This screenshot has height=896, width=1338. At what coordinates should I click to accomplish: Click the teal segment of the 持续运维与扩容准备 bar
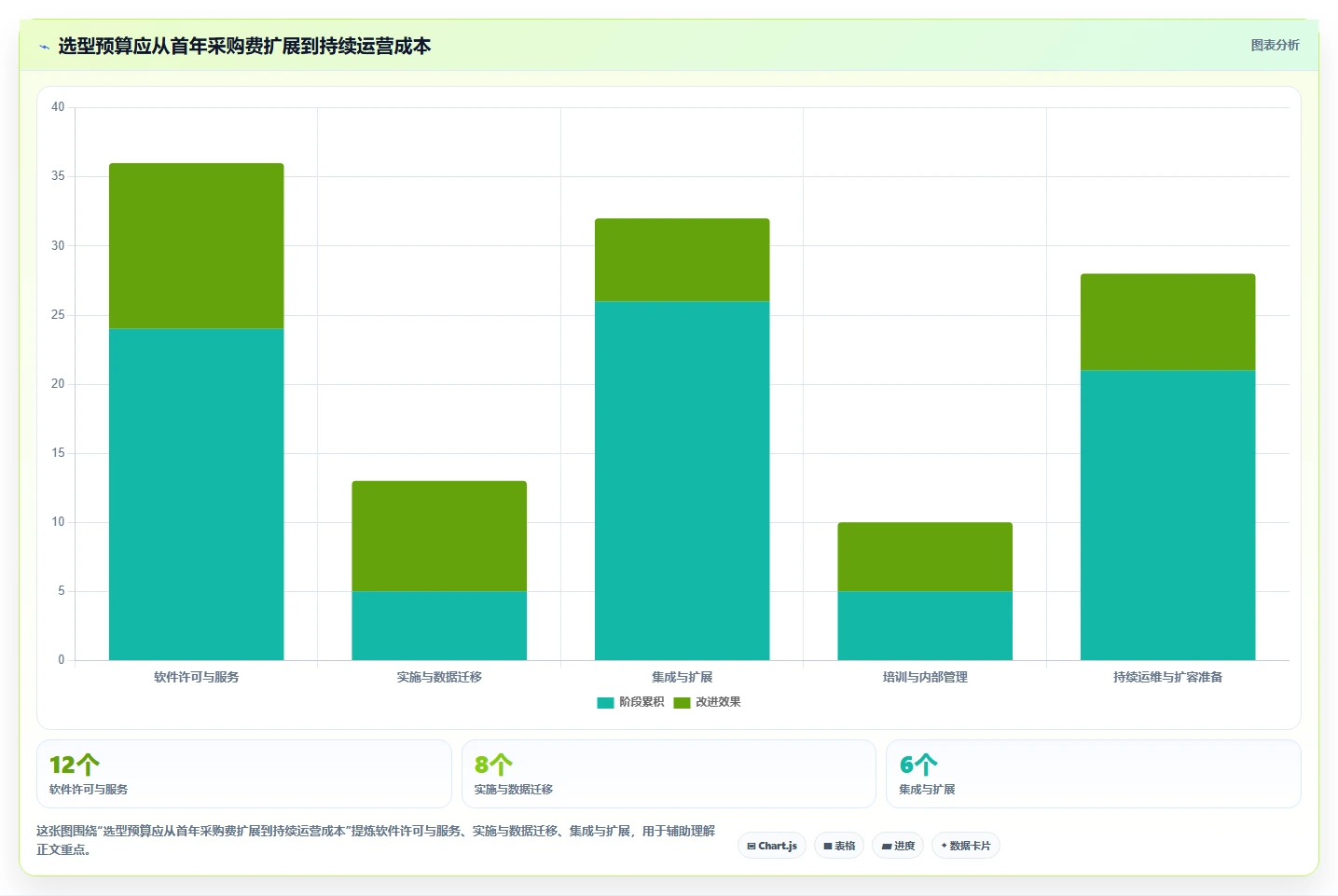coord(1168,515)
